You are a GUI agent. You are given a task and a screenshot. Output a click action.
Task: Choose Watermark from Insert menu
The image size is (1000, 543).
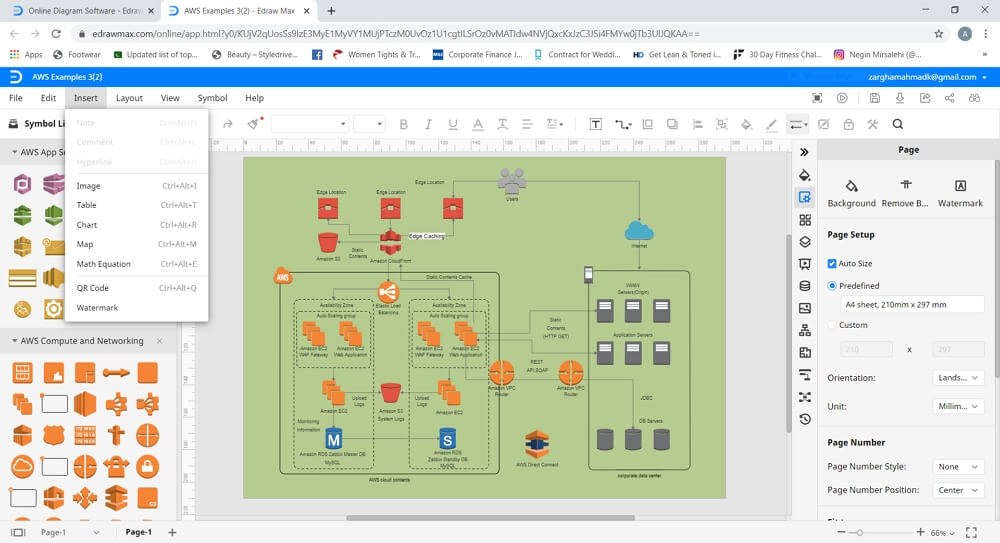point(136,308)
